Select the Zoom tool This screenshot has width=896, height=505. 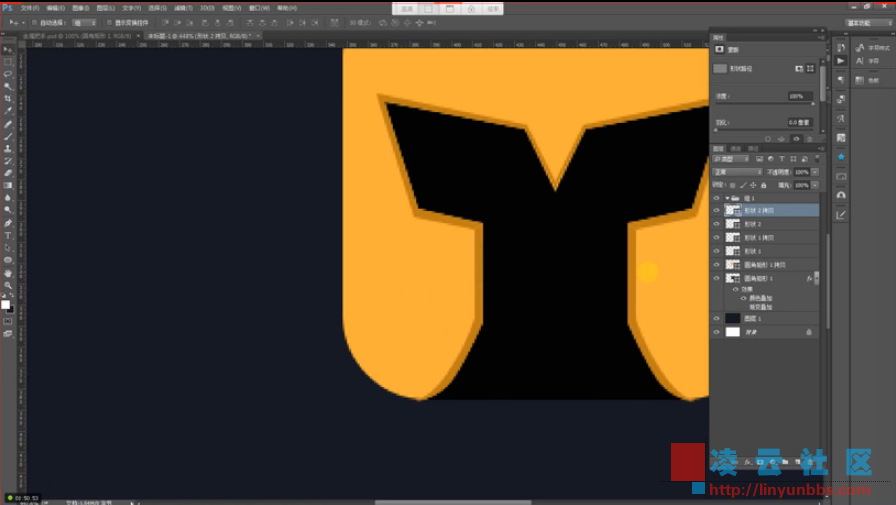(x=8, y=285)
